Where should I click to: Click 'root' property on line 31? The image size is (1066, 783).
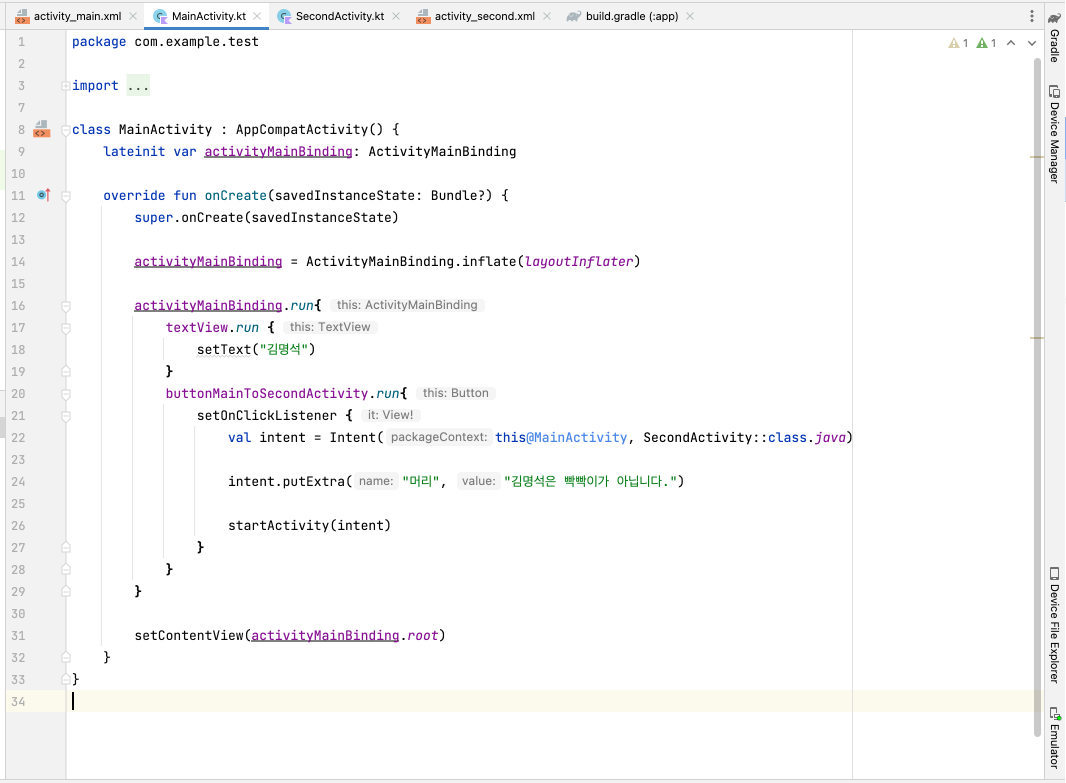422,636
